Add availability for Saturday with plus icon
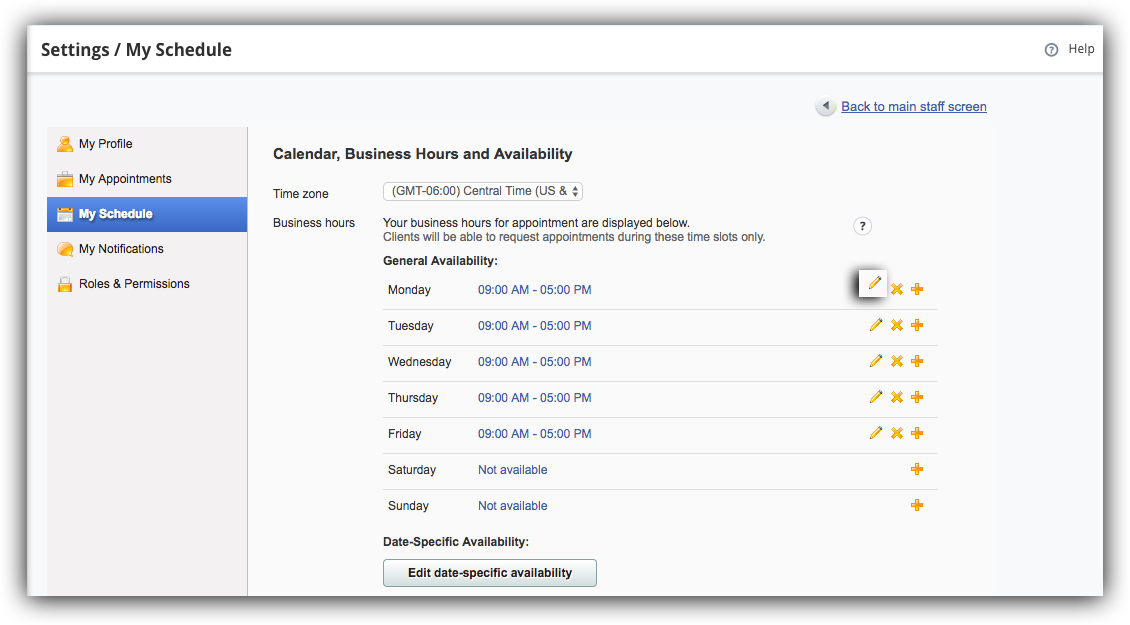Screen dimensions: 1130x625 point(917,469)
